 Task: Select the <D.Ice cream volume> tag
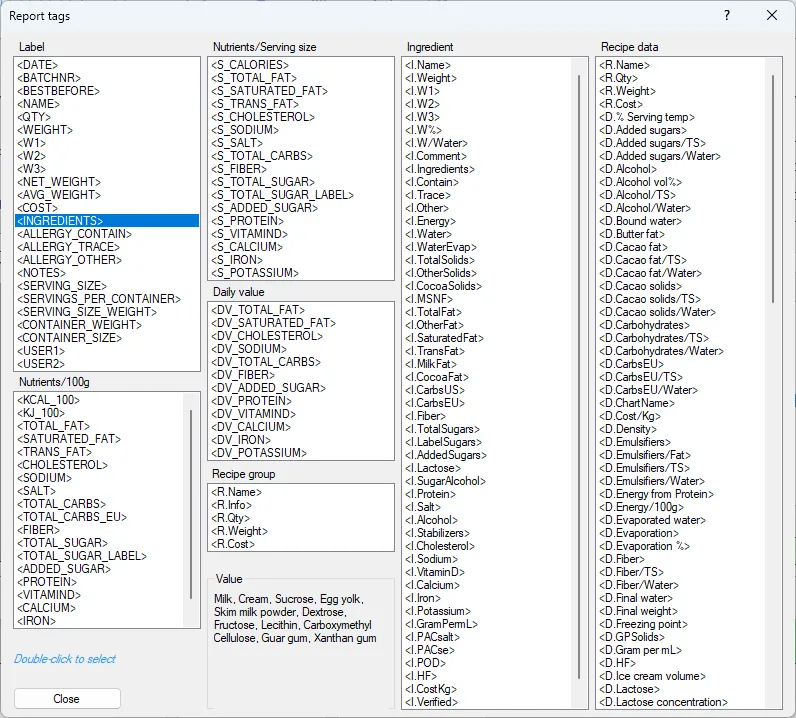(652, 676)
